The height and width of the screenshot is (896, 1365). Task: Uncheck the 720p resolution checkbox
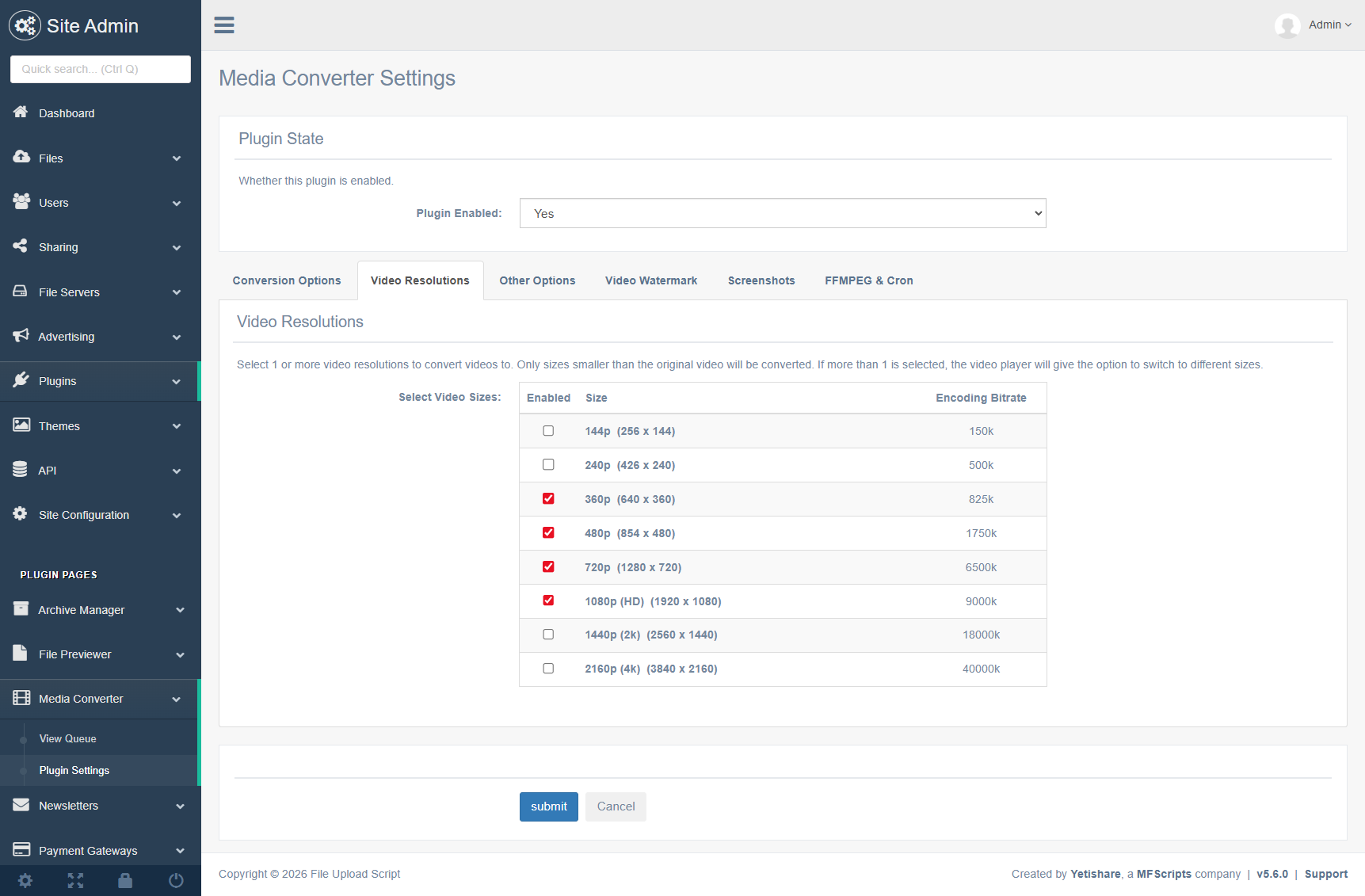[548, 567]
